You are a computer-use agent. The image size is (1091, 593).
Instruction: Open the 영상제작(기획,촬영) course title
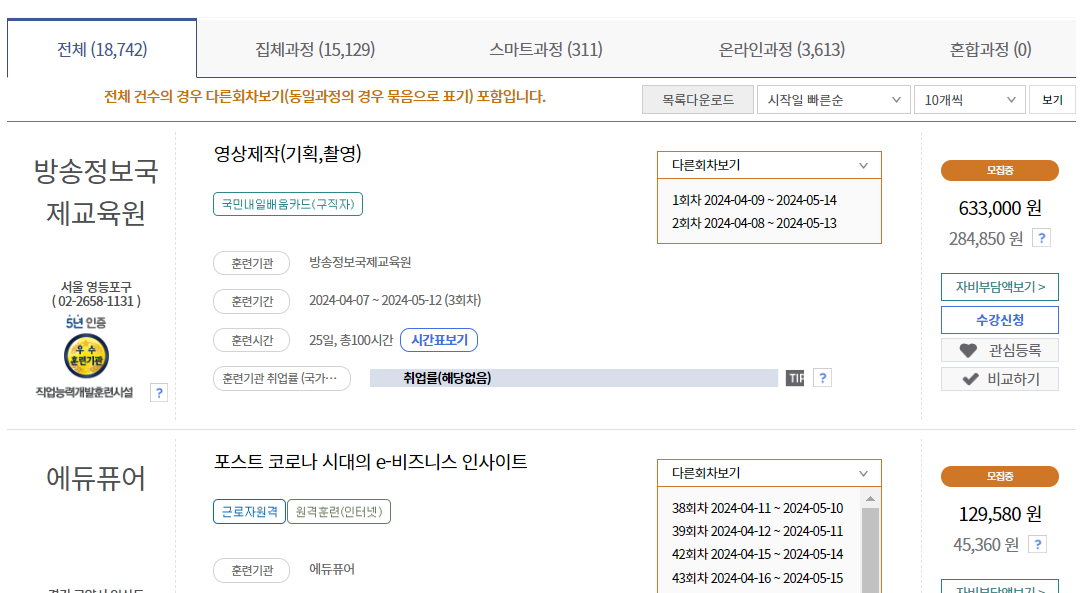(287, 154)
